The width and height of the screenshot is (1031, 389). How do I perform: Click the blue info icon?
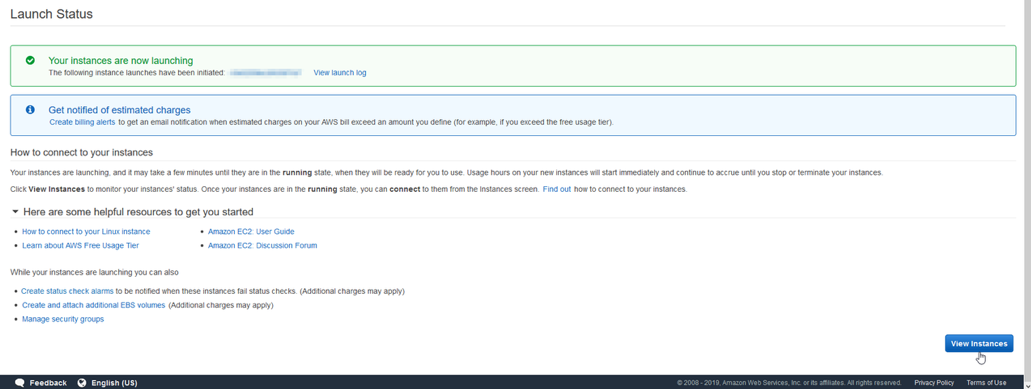click(x=30, y=110)
